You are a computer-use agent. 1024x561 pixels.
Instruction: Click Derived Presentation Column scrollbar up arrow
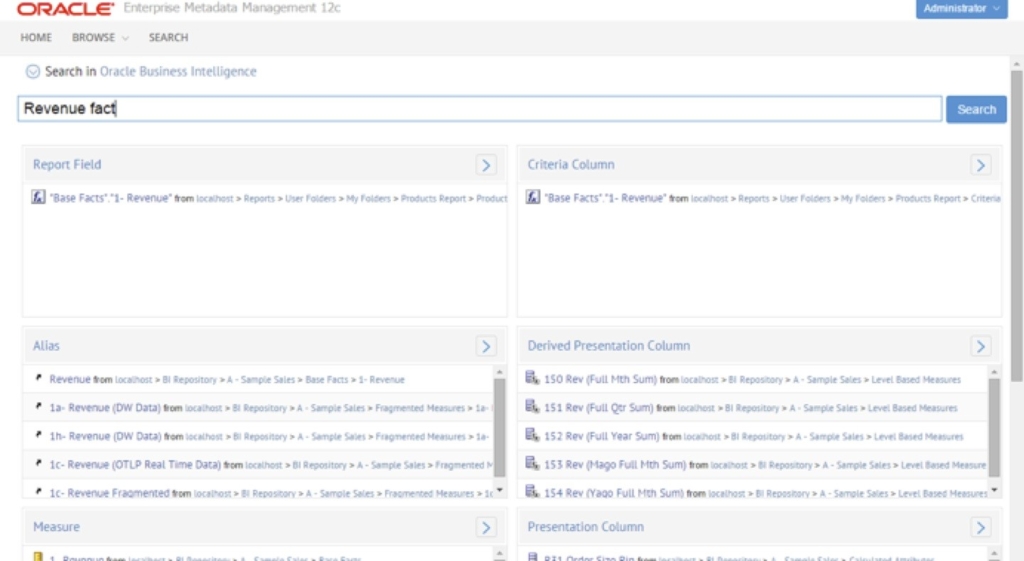click(x=994, y=372)
